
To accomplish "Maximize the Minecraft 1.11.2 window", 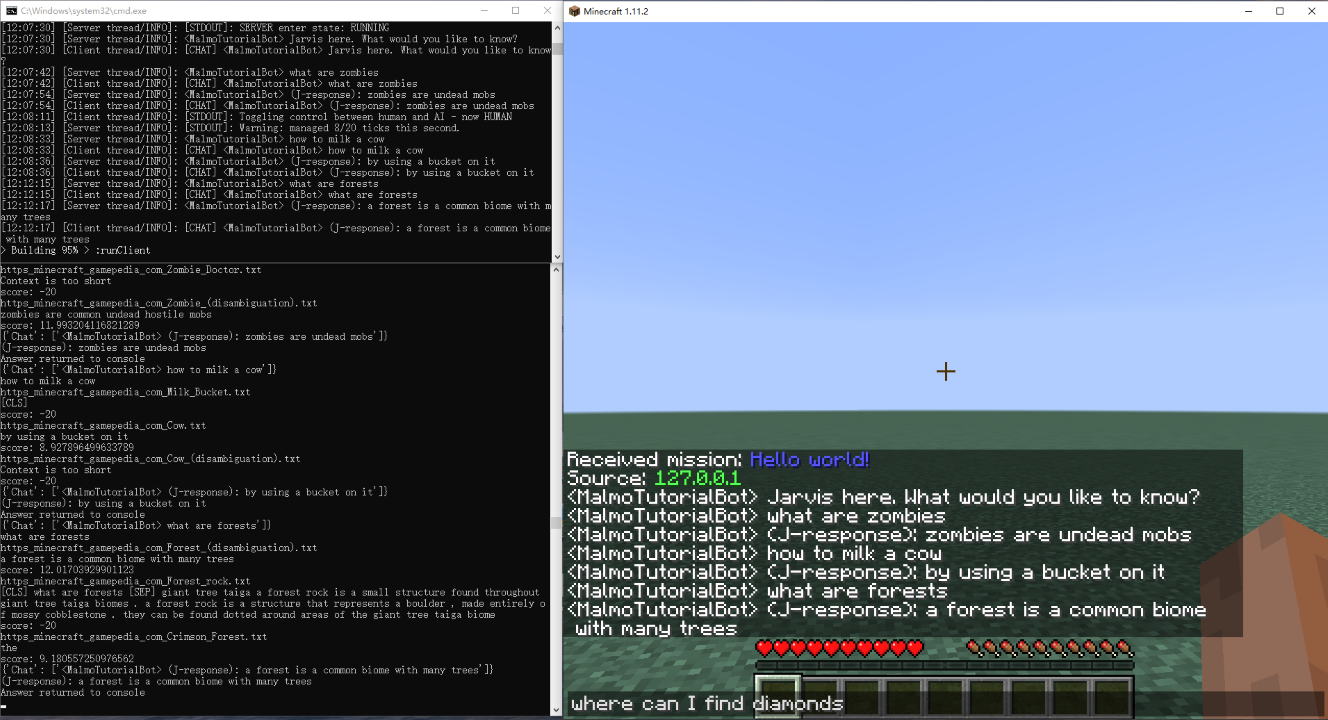I will pos(1279,10).
